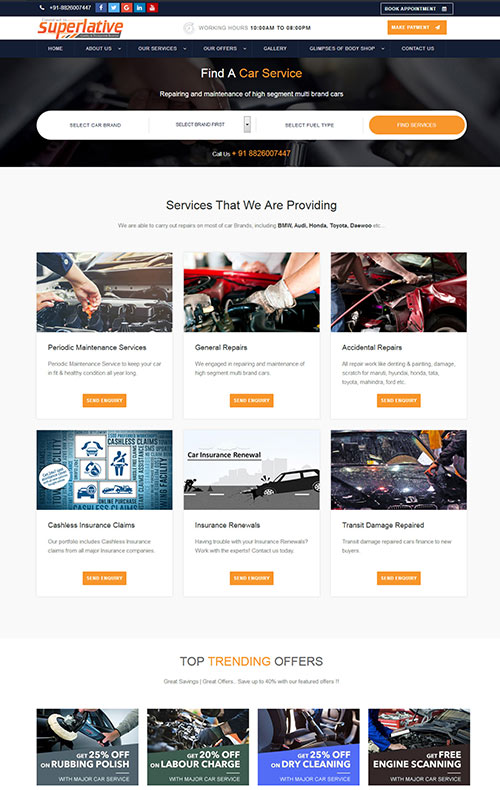Send enquiry for General Repairs
Image resolution: width=500 pixels, height=790 pixels.
252,401
